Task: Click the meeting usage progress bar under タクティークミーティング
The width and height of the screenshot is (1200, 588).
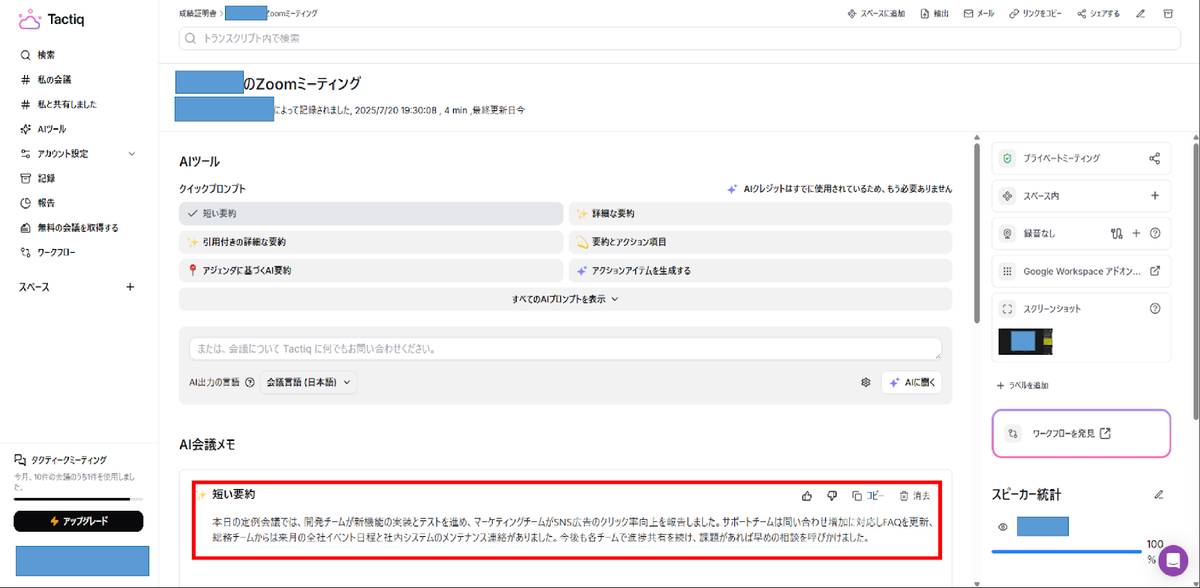Action: pyautogui.click(x=78, y=498)
